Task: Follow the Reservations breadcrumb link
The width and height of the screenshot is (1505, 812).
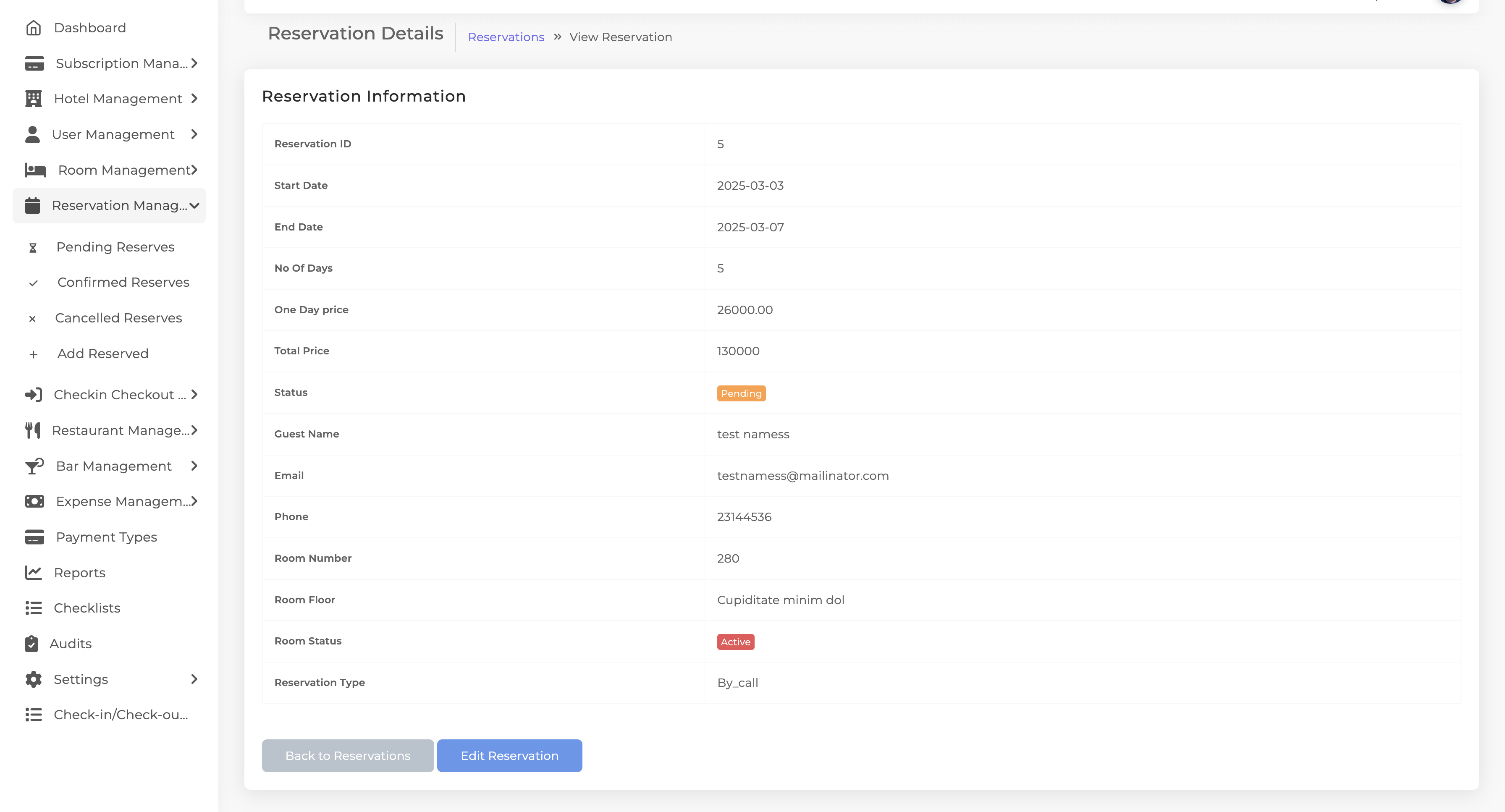Action: click(506, 37)
